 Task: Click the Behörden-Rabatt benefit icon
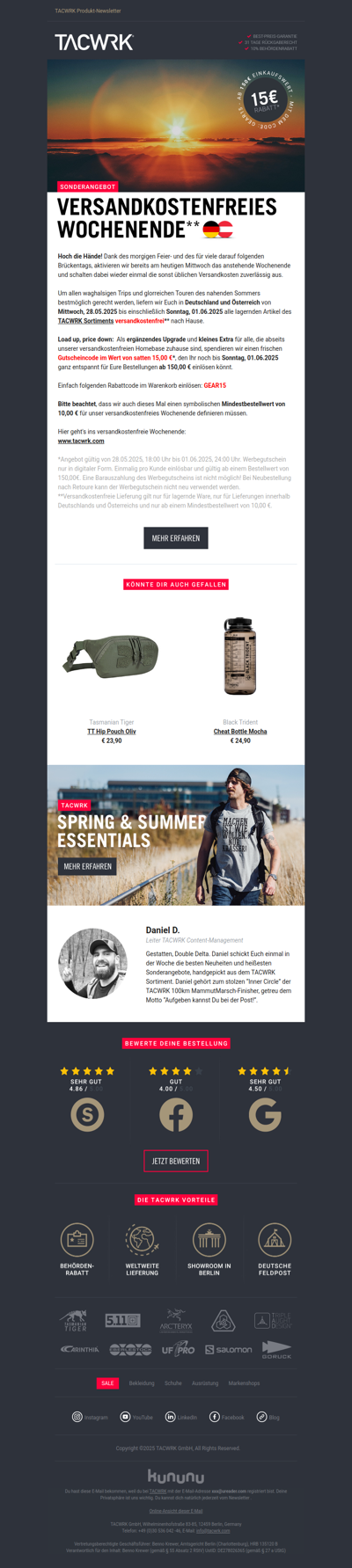tap(77, 1240)
